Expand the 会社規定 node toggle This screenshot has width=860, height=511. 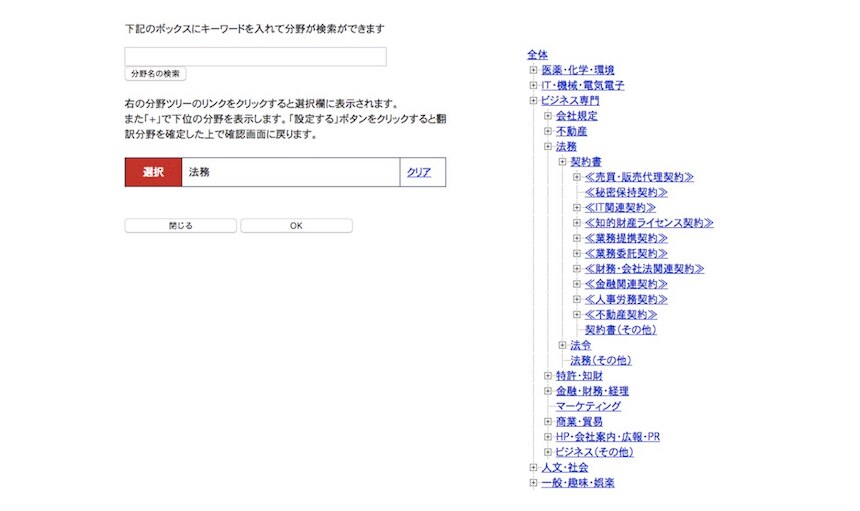[x=548, y=116]
